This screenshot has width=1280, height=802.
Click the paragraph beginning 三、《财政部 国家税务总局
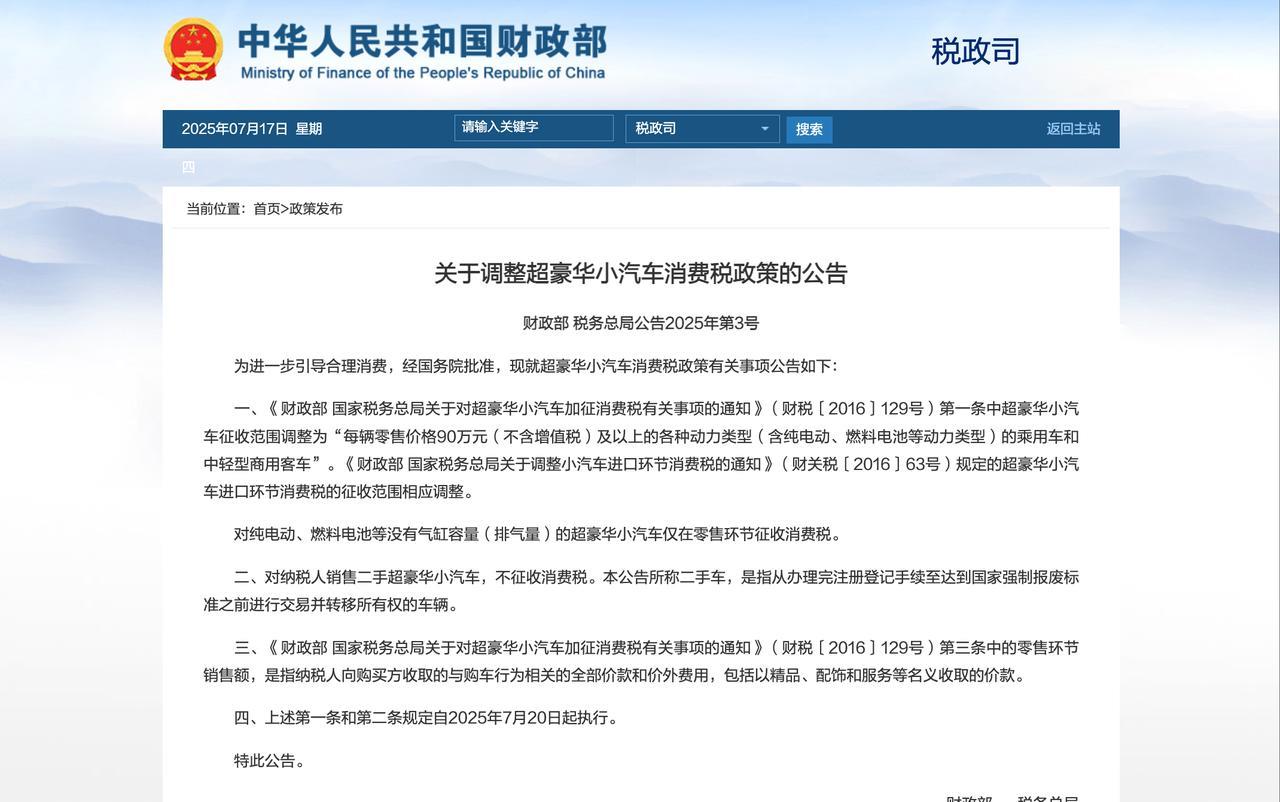tap(641, 662)
